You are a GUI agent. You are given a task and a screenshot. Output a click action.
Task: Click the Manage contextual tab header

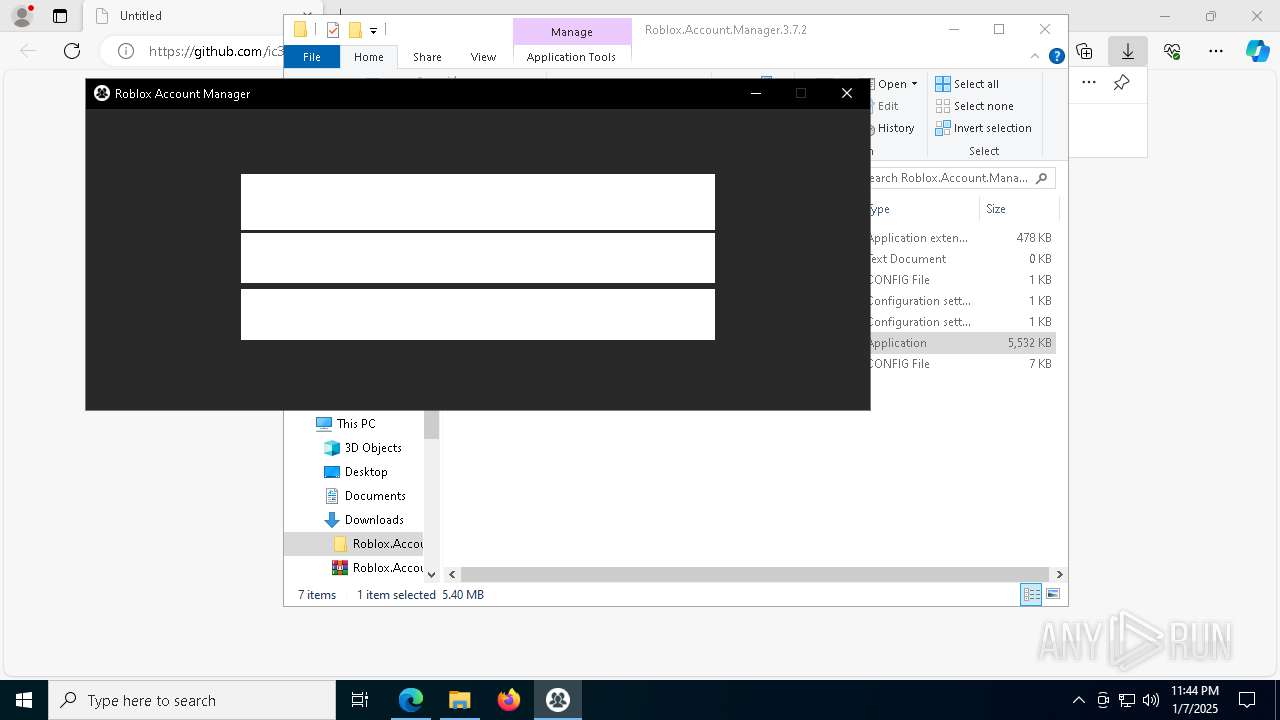(x=572, y=32)
